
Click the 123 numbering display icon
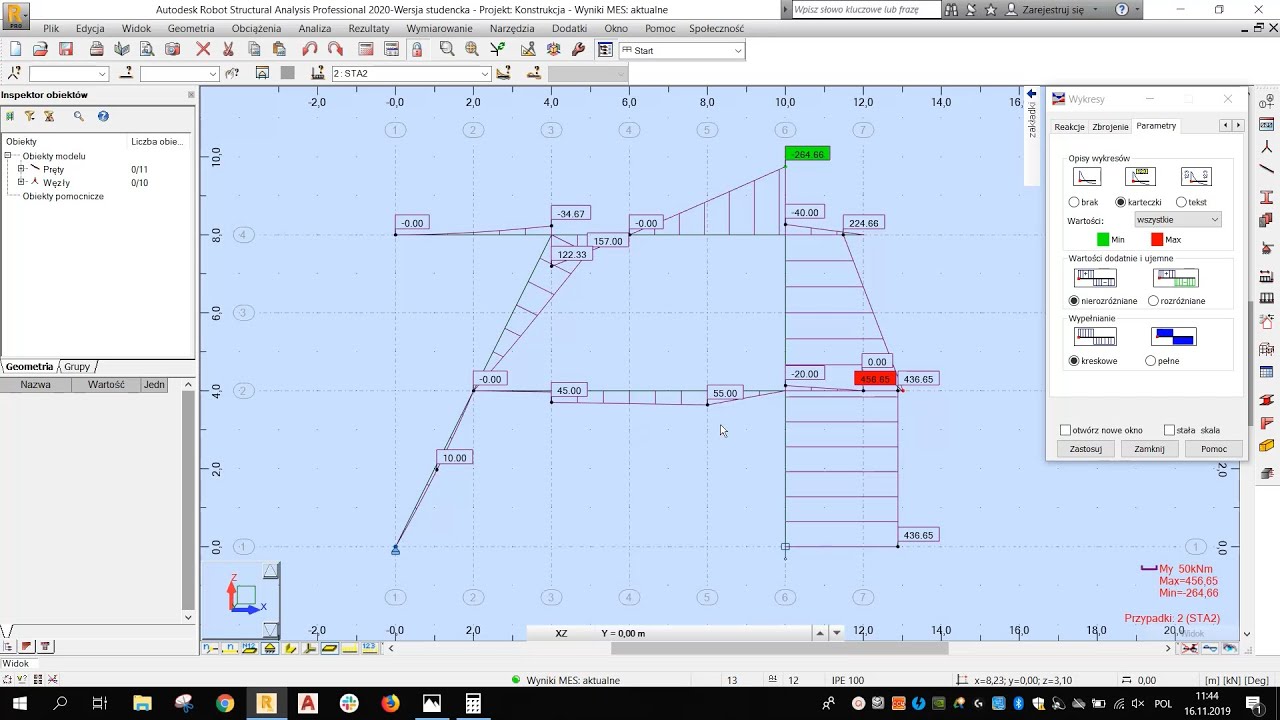369,648
